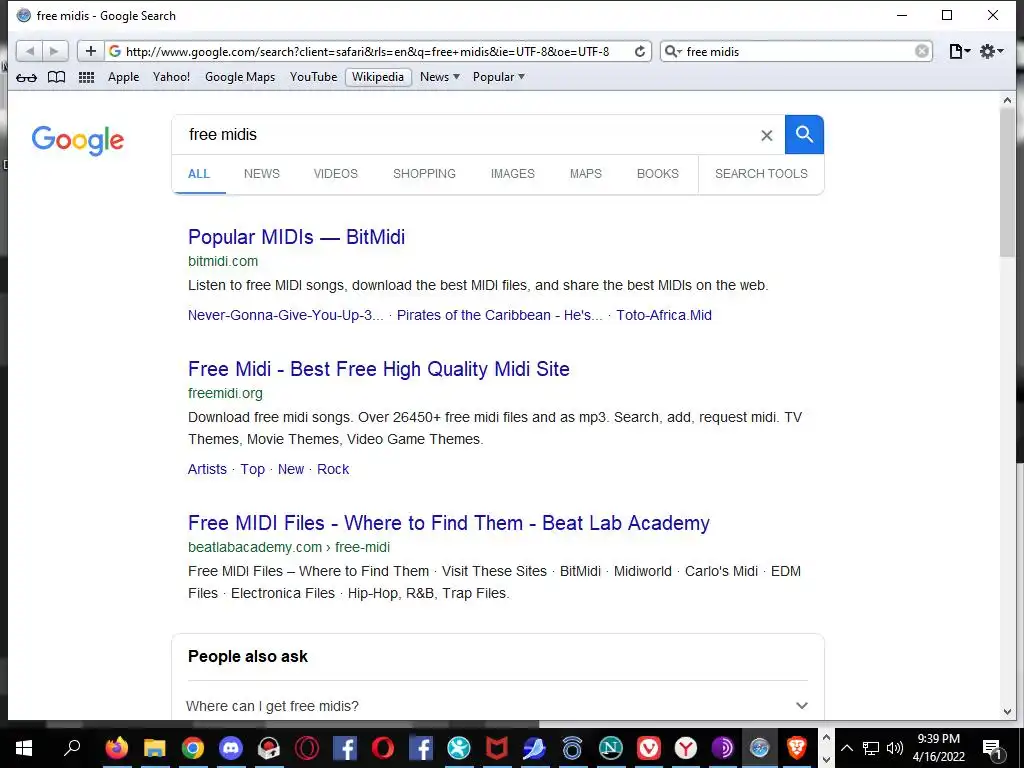Switch to the Videos results tab
The image size is (1024, 768).
(x=336, y=174)
